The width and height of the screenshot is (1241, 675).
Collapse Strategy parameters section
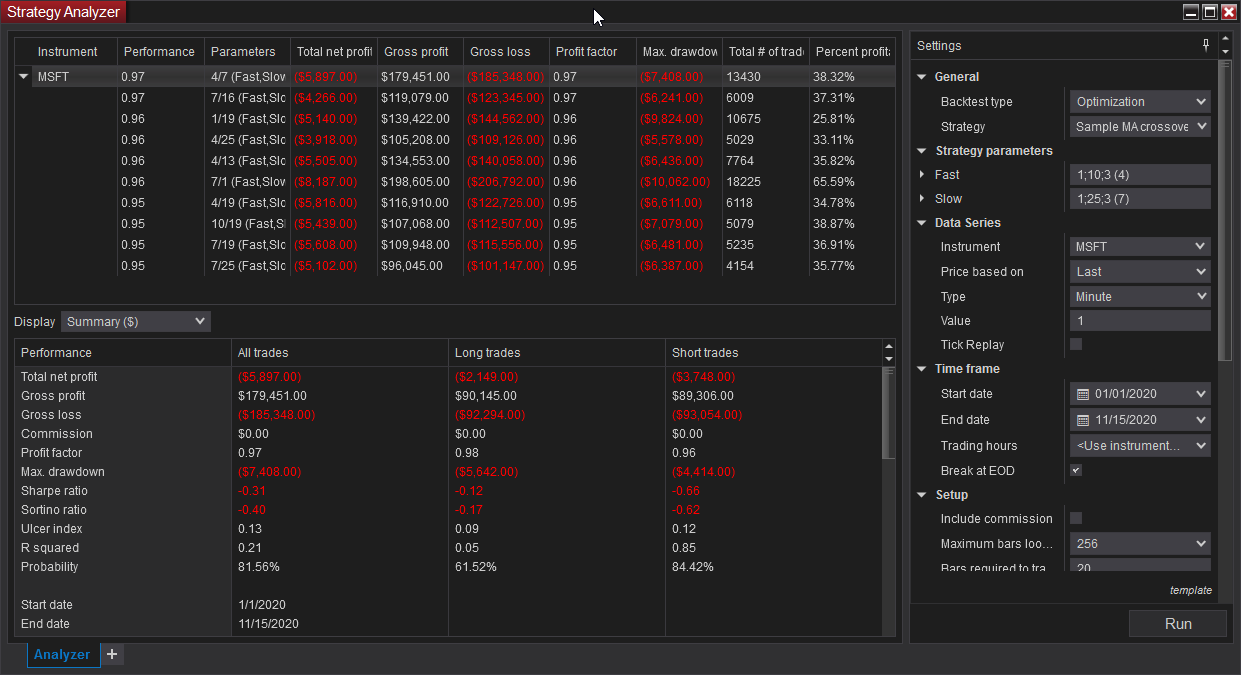[x=922, y=151]
